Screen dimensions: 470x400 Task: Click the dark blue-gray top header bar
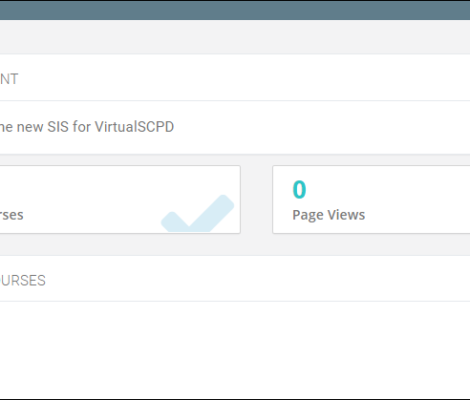(x=235, y=10)
